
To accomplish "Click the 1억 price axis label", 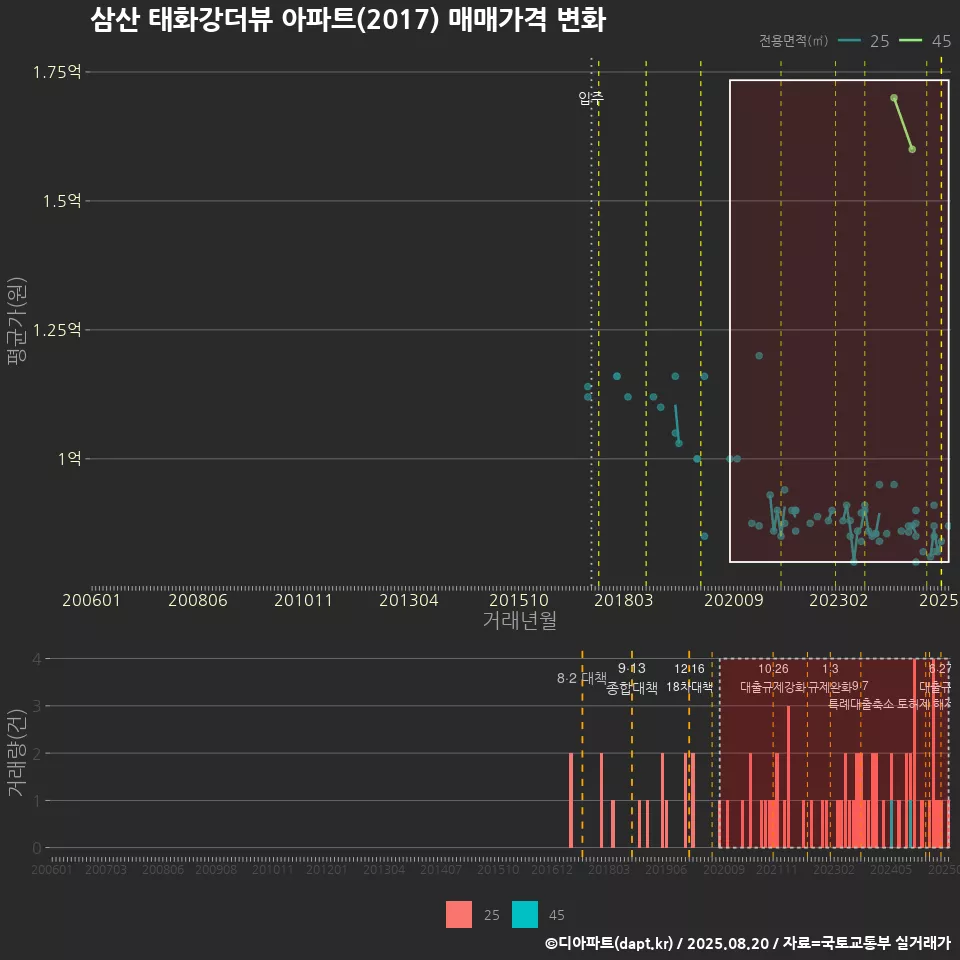I will point(69,459).
